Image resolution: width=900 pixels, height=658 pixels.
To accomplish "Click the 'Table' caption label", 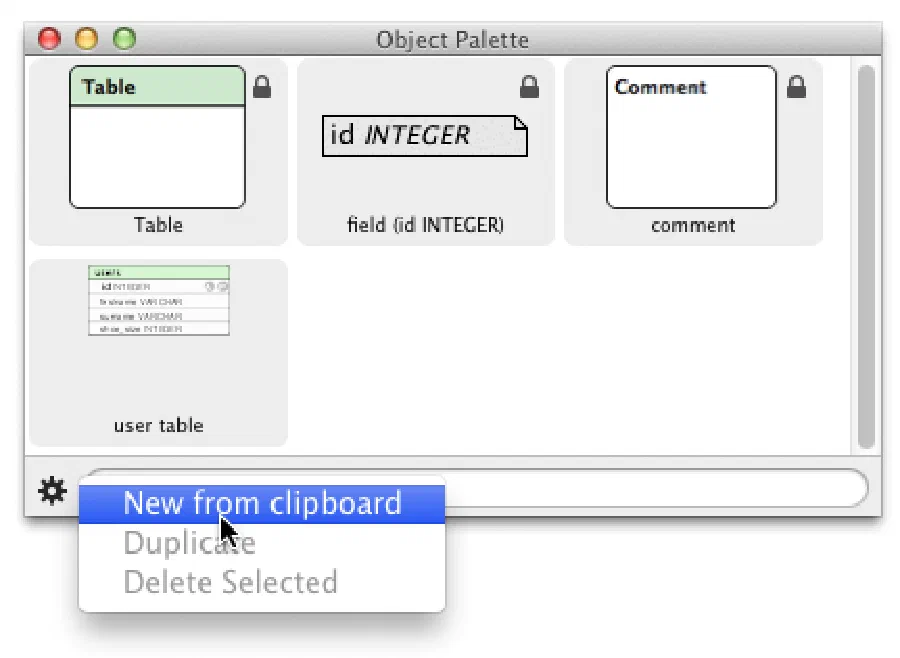I will 158,225.
